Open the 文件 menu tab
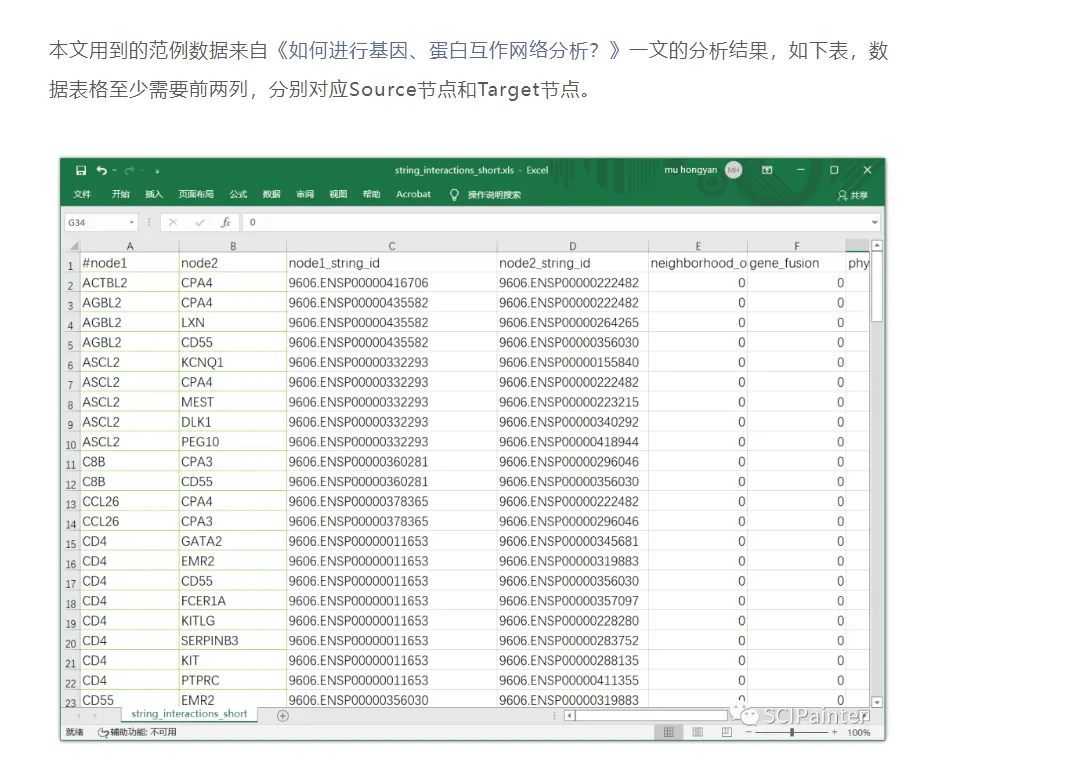The image size is (1065, 771). pyautogui.click(x=82, y=194)
